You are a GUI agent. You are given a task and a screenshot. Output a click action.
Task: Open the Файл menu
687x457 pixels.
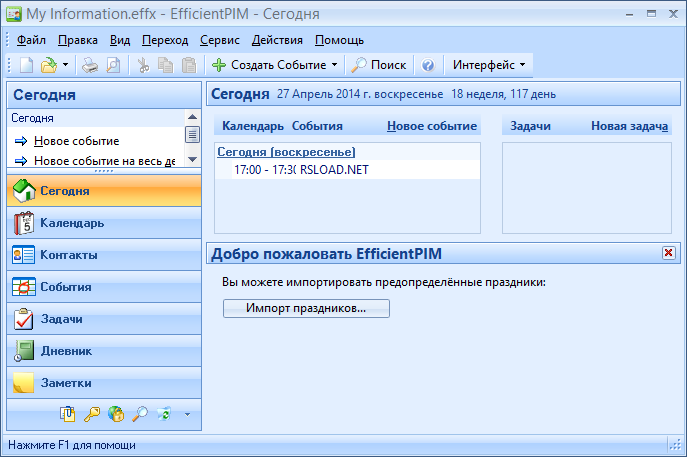pos(31,40)
